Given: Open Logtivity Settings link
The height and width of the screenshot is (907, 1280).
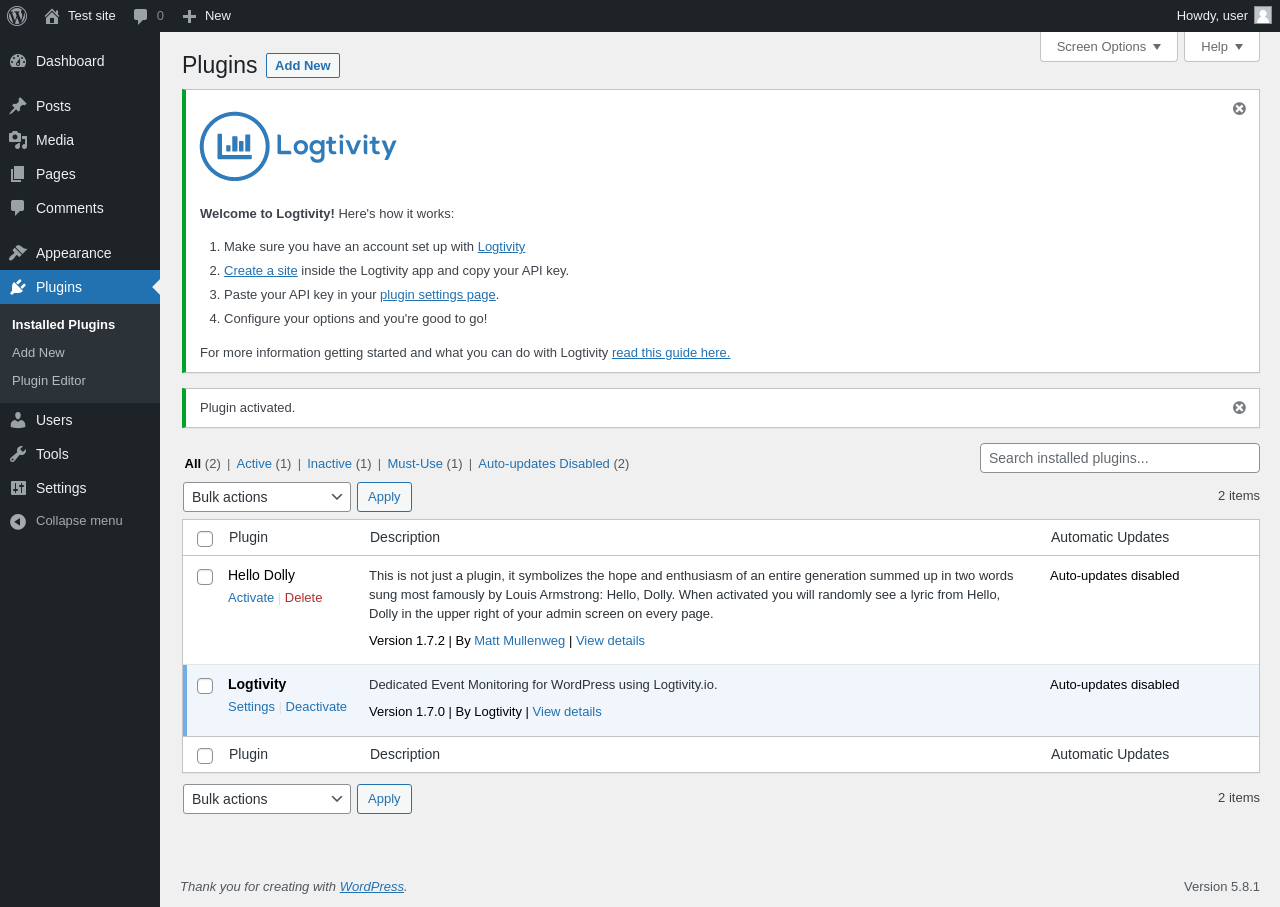Looking at the screenshot, I should (x=251, y=707).
